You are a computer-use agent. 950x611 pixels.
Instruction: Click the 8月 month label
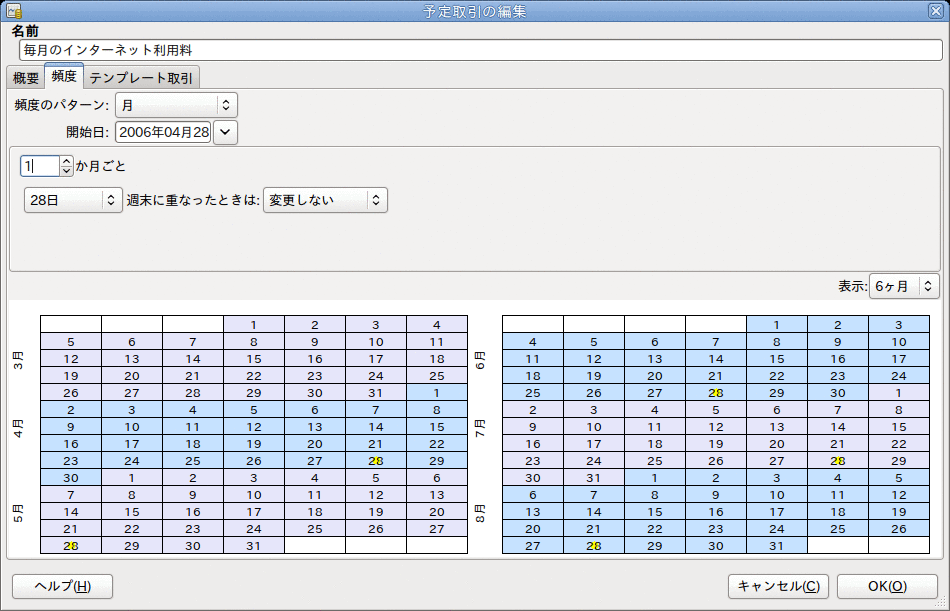480,514
